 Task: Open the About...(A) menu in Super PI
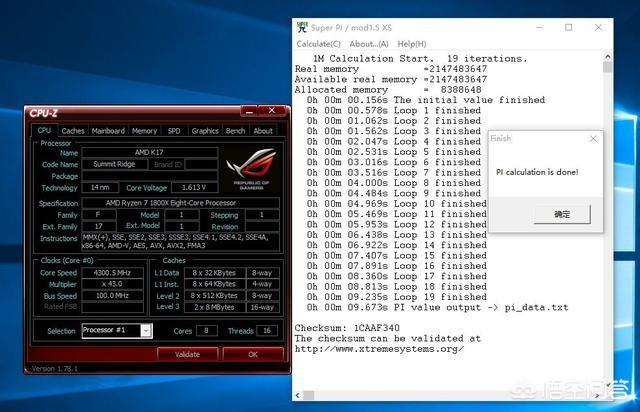click(369, 44)
